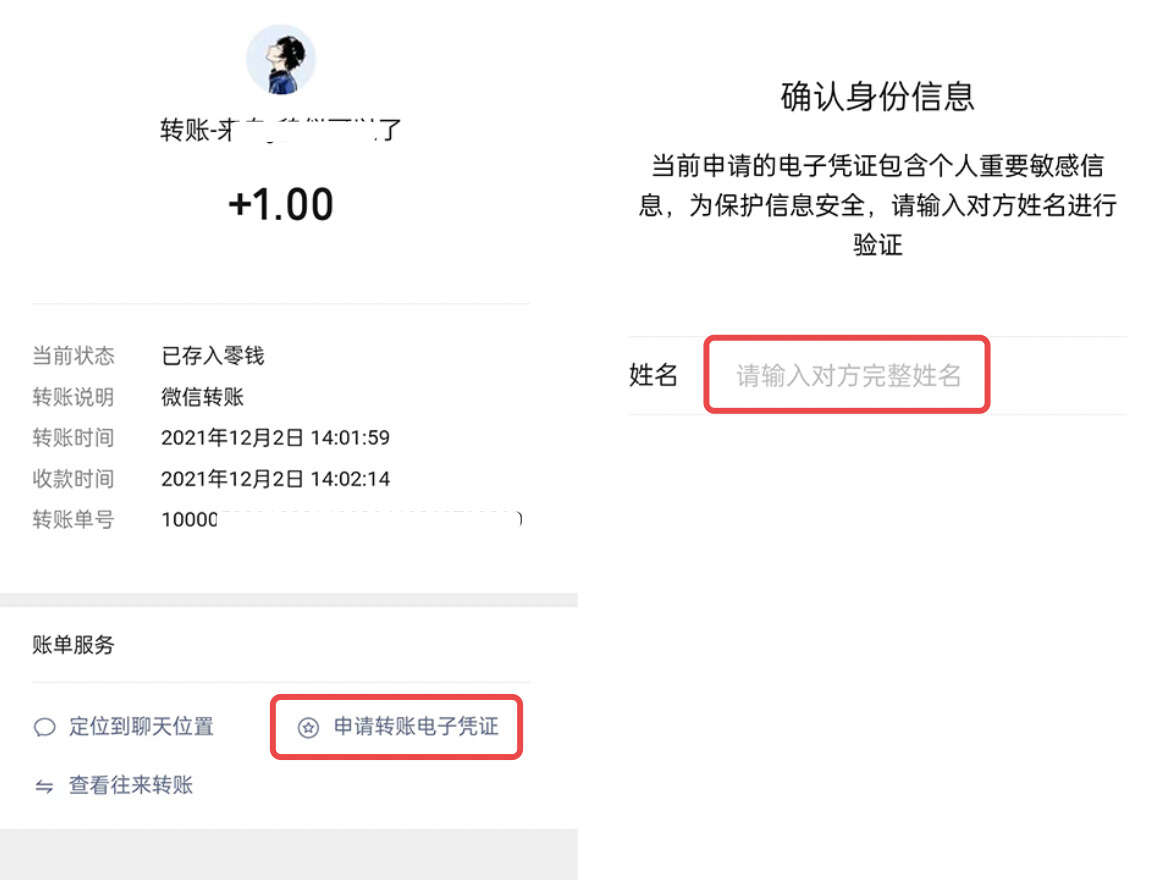
Task: Click the 确认身份信息 page title
Action: (x=877, y=97)
